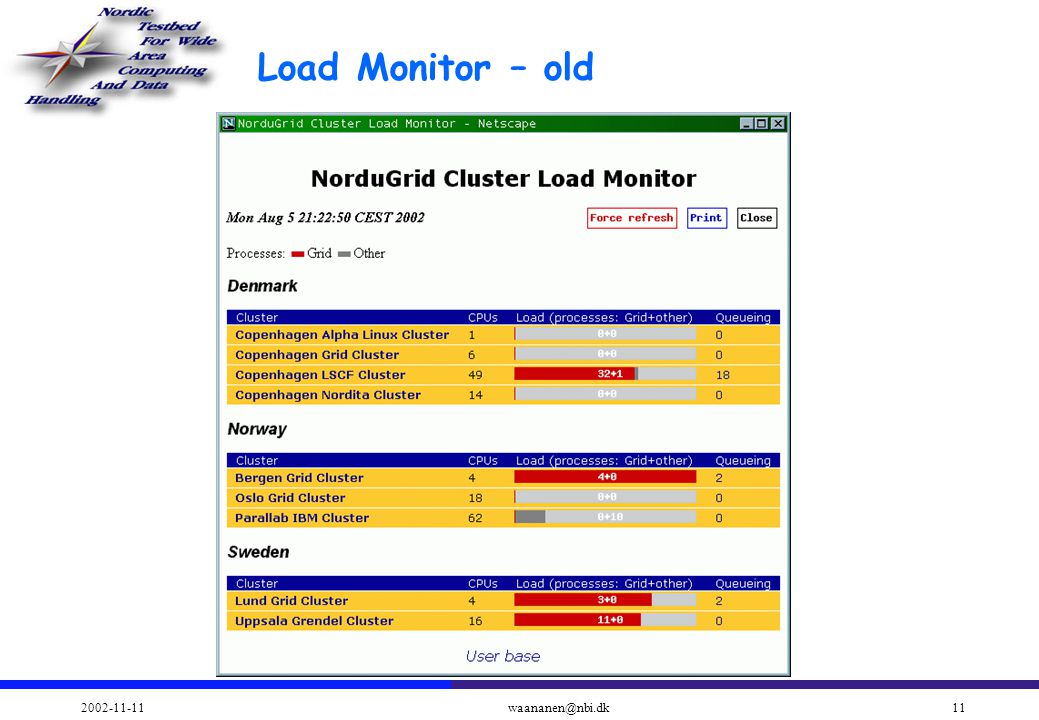Screen dimensions: 1039x720
Task: Click the CPUs column header in Norway table
Action: 482,460
